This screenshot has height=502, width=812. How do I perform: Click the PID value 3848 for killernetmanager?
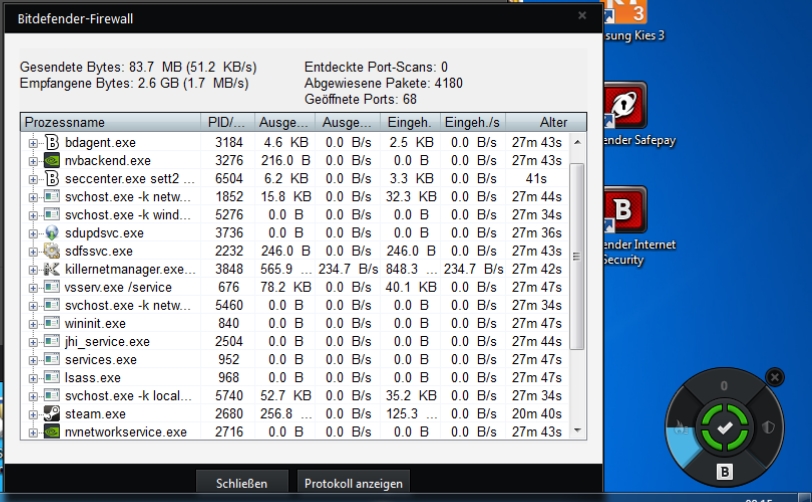pos(229,269)
